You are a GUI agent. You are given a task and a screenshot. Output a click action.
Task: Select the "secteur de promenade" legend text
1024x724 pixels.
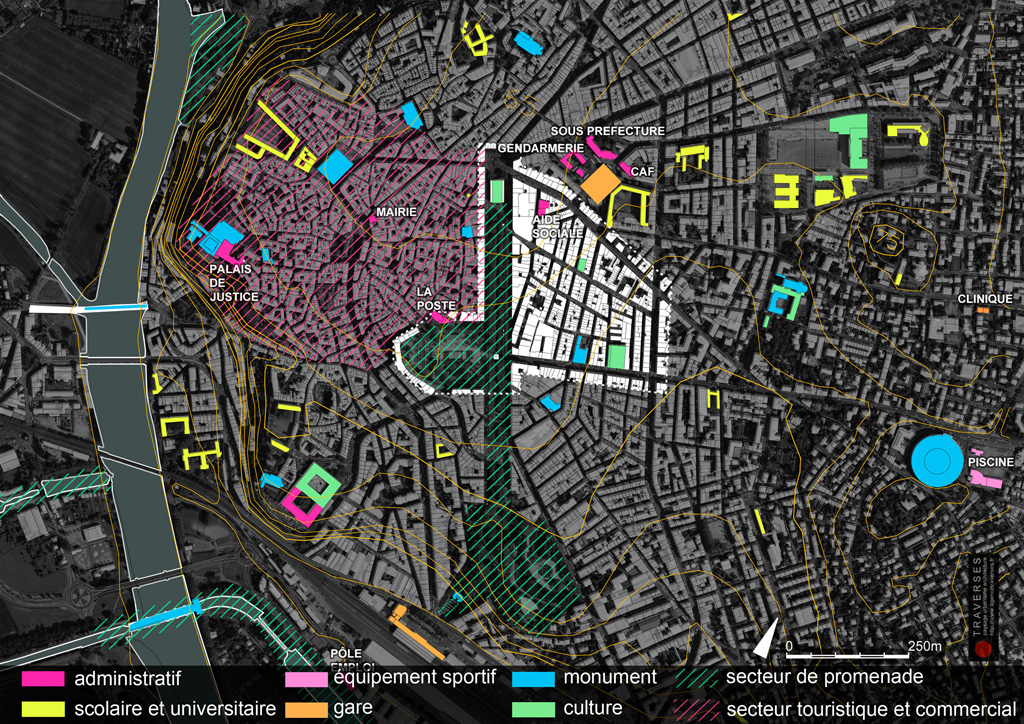click(825, 677)
